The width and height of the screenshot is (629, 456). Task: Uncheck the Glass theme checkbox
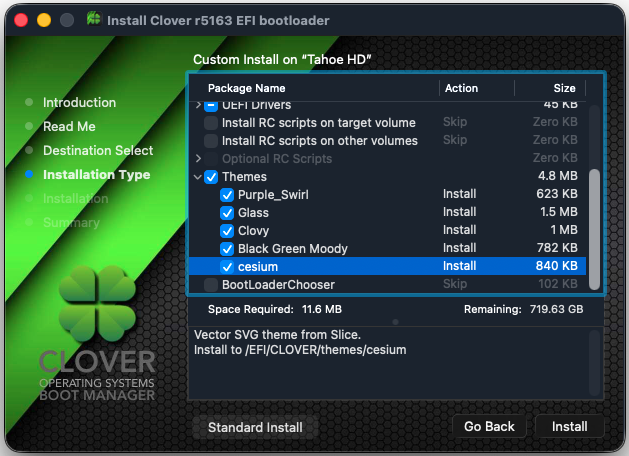pos(227,213)
